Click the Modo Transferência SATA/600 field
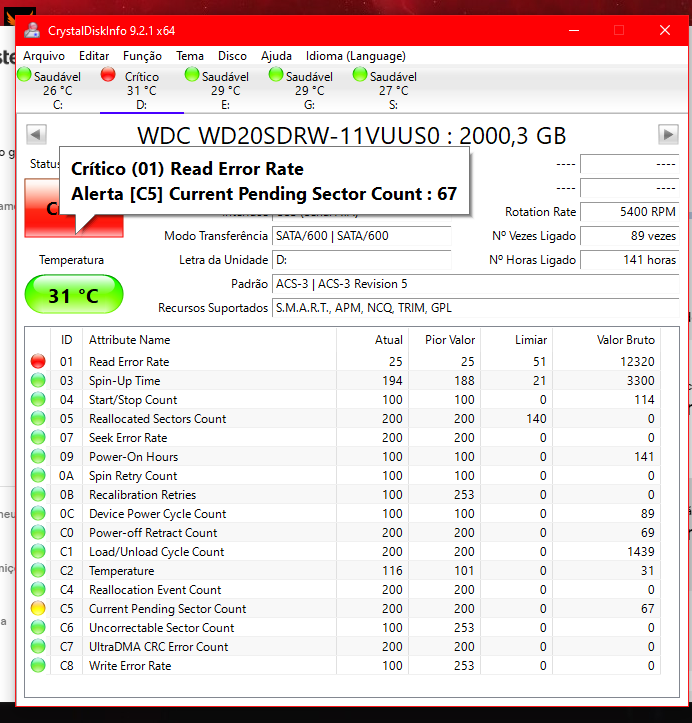The image size is (692, 723). point(361,236)
